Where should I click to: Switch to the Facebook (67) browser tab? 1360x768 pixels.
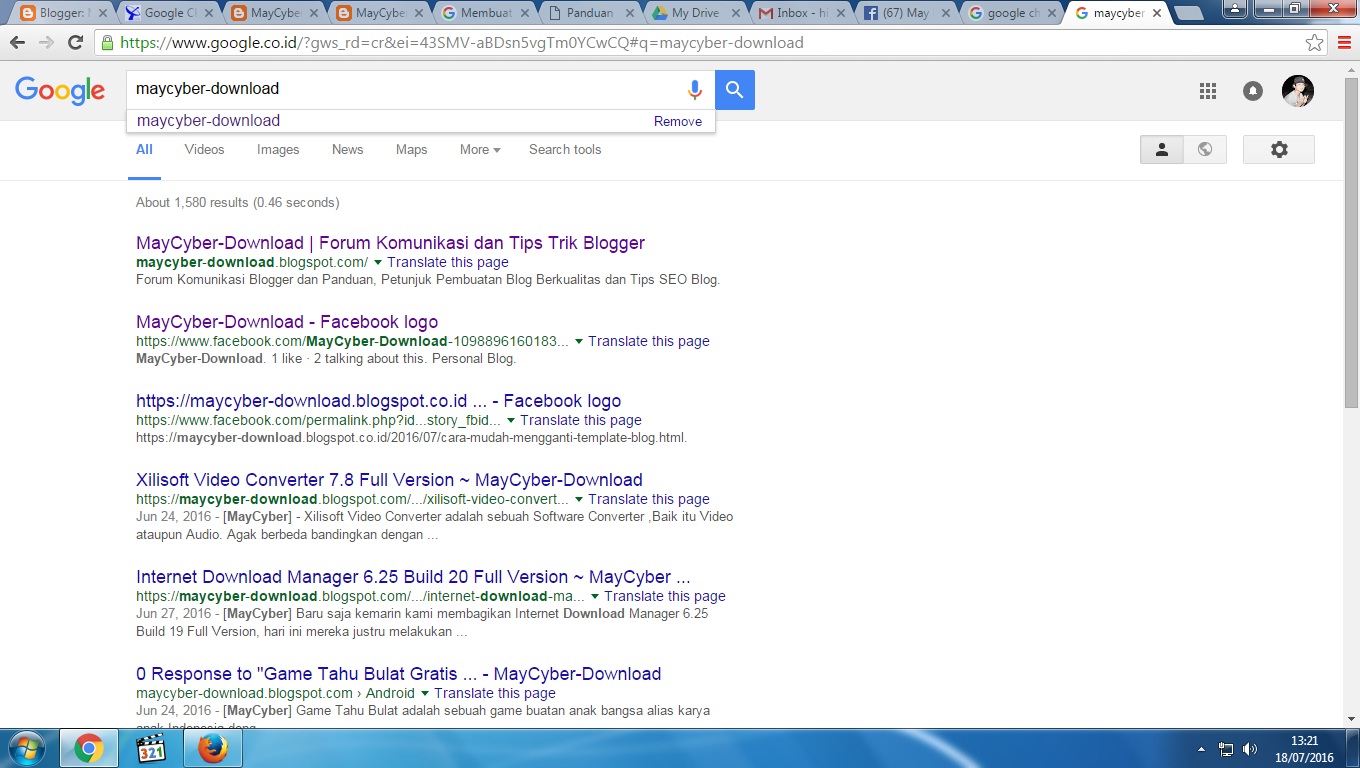coord(906,13)
